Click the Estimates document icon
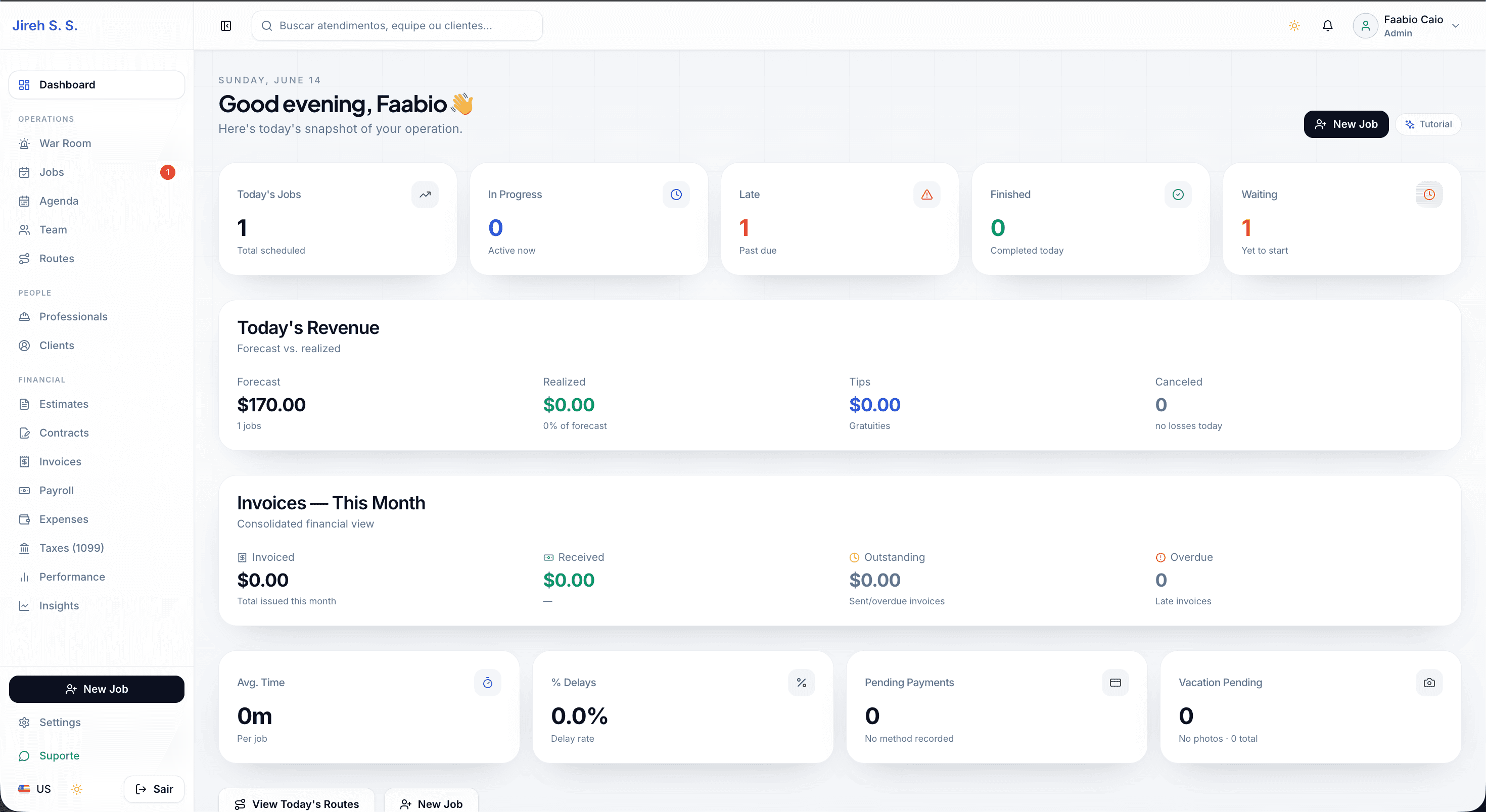The height and width of the screenshot is (812, 1486). [24, 404]
